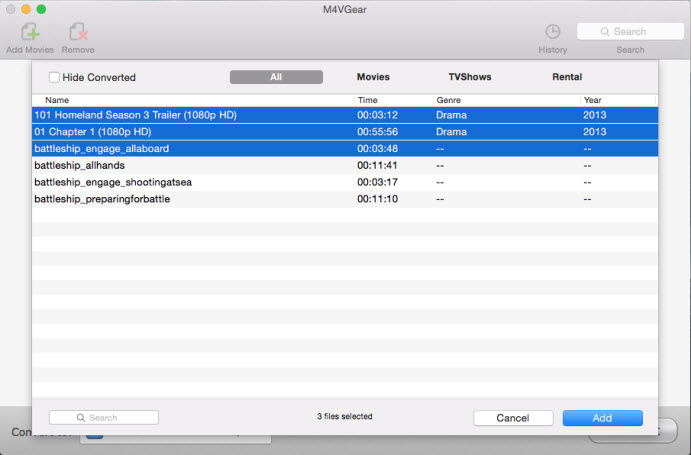The width and height of the screenshot is (691, 455).
Task: Toggle the Hide Converted checkbox
Action: [x=54, y=77]
